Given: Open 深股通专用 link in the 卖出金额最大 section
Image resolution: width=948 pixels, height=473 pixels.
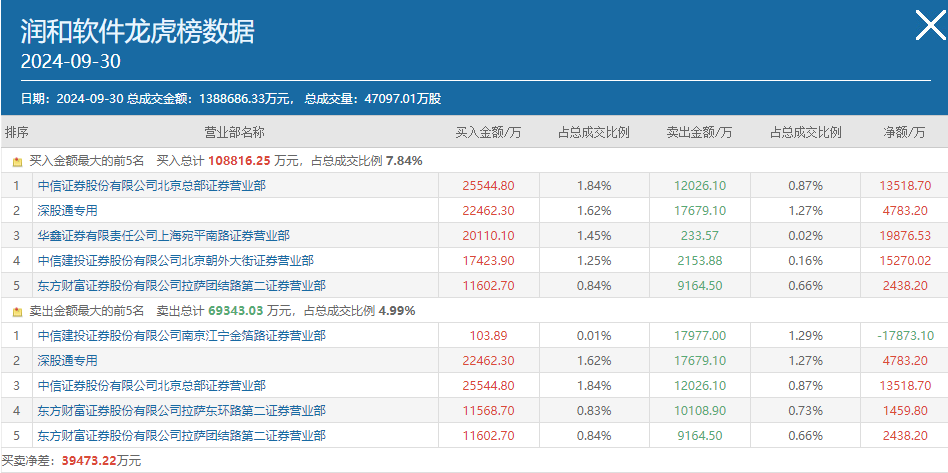Looking at the screenshot, I should click(x=67, y=360).
